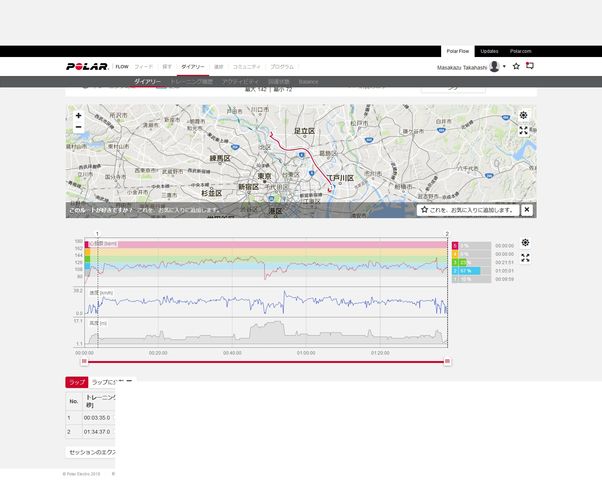Open map settings gear icon
The height and width of the screenshot is (480, 602).
tap(523, 115)
